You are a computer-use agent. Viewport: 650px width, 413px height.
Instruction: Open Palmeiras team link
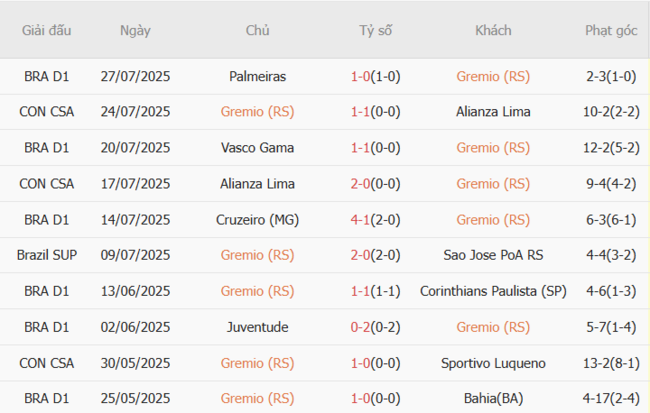click(x=257, y=76)
